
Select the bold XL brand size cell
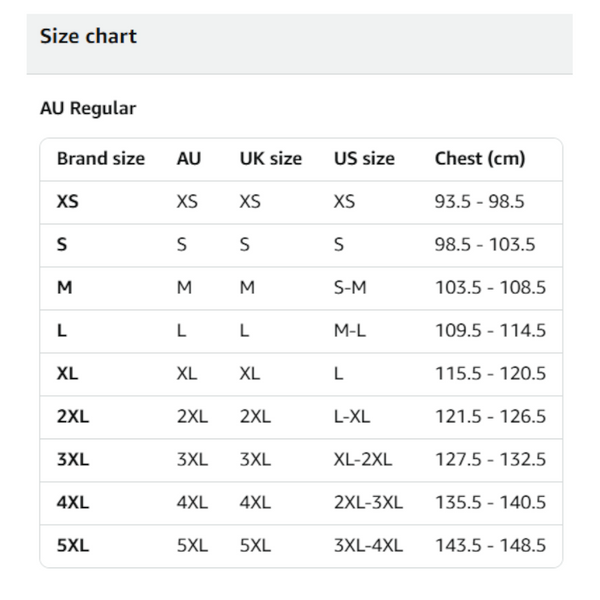point(68,374)
